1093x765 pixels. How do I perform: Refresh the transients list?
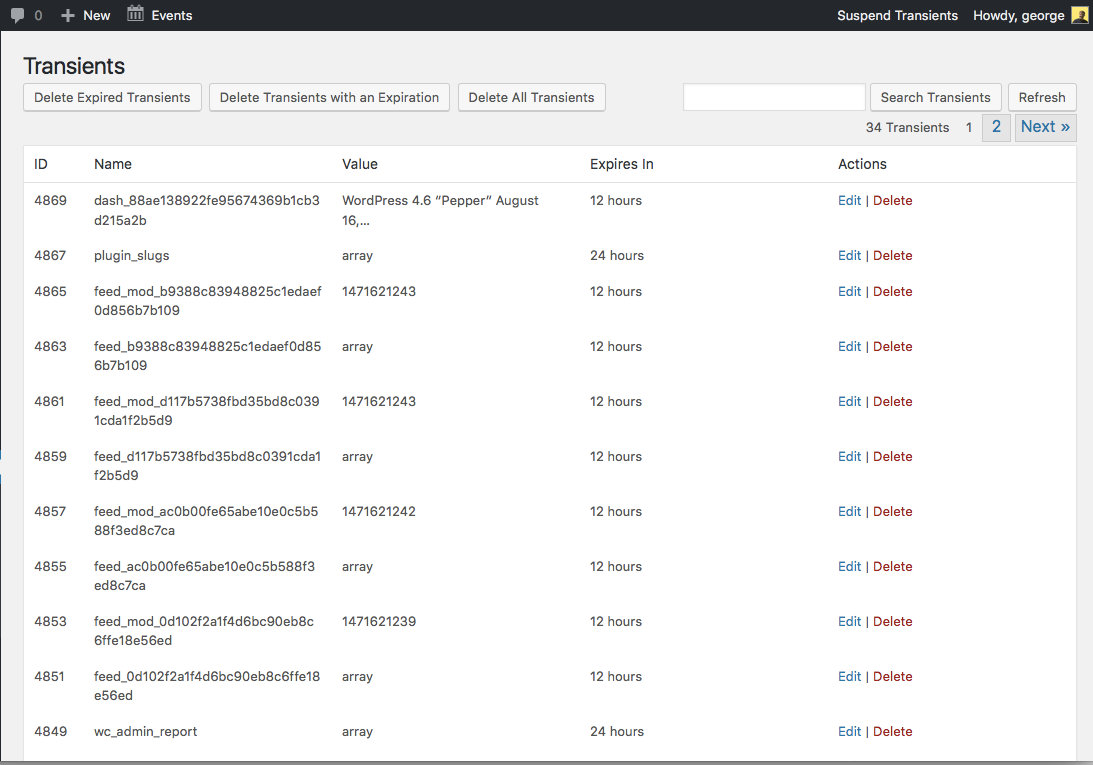point(1042,97)
